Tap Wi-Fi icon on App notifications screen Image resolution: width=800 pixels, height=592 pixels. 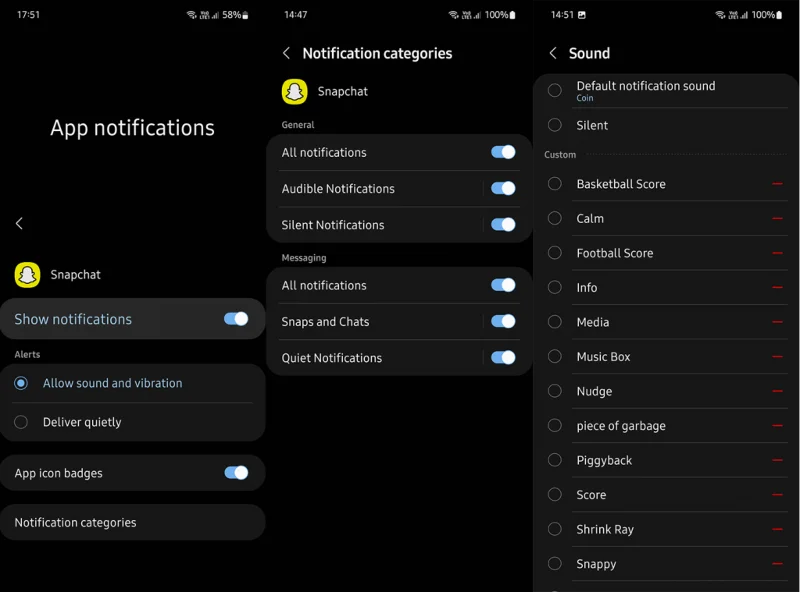(192, 15)
